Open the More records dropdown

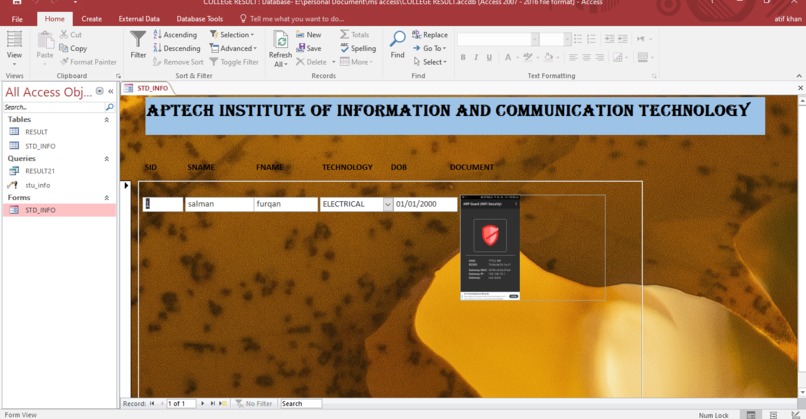[356, 62]
